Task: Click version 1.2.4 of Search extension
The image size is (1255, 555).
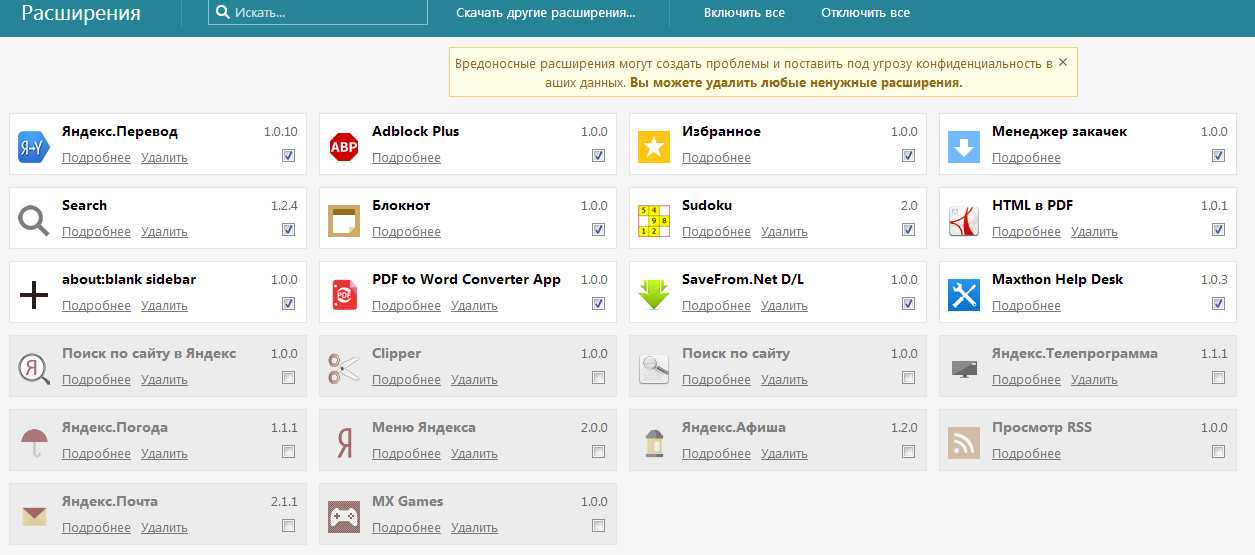Action: pos(284,206)
